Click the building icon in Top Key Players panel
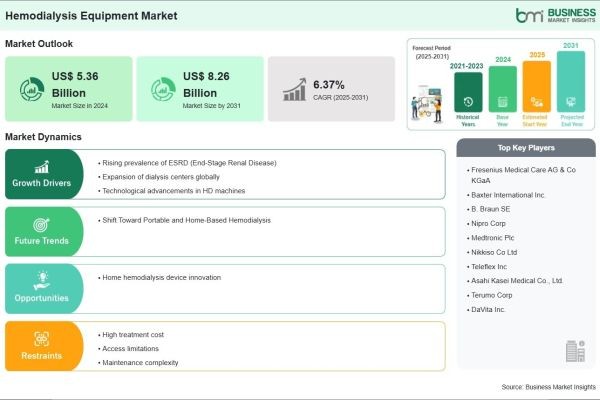 tap(575, 351)
